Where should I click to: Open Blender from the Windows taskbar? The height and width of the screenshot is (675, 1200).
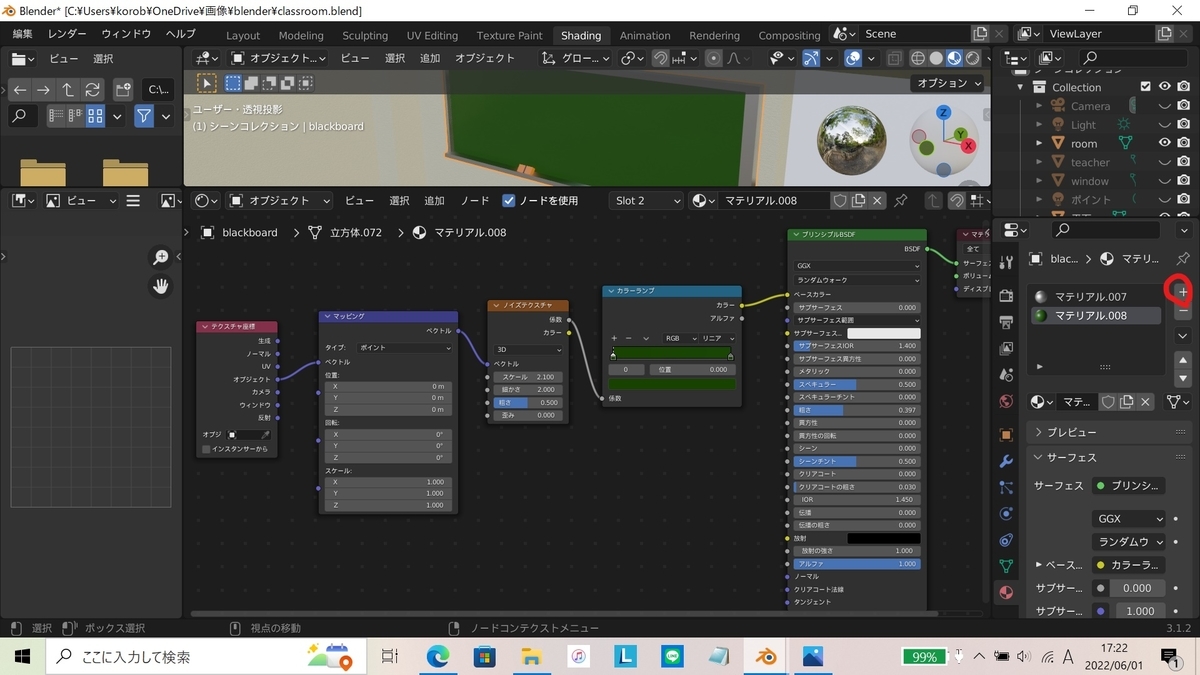click(766, 657)
